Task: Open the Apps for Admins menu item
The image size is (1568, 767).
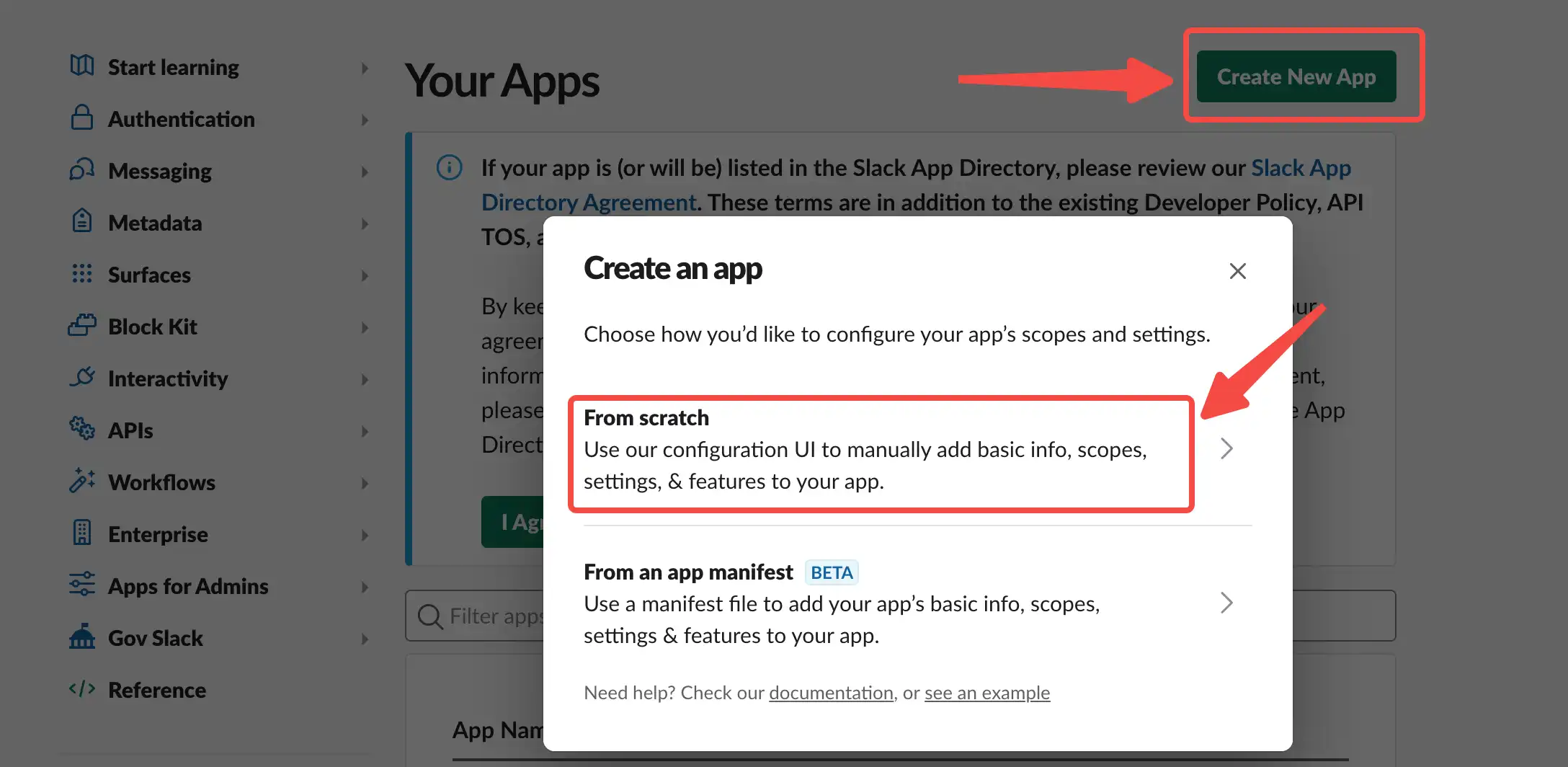Action: coord(188,587)
